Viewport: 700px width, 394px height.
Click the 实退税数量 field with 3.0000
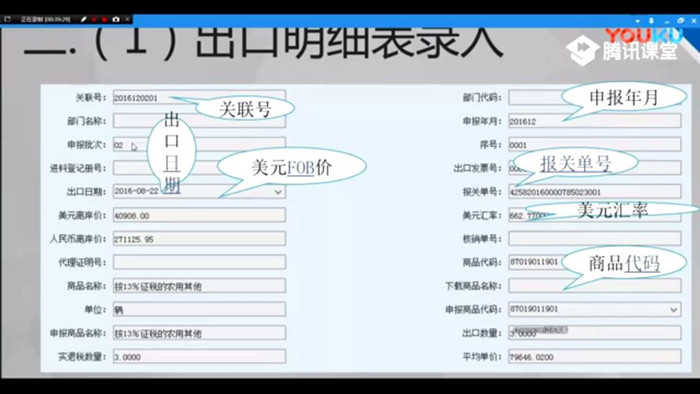tap(199, 357)
